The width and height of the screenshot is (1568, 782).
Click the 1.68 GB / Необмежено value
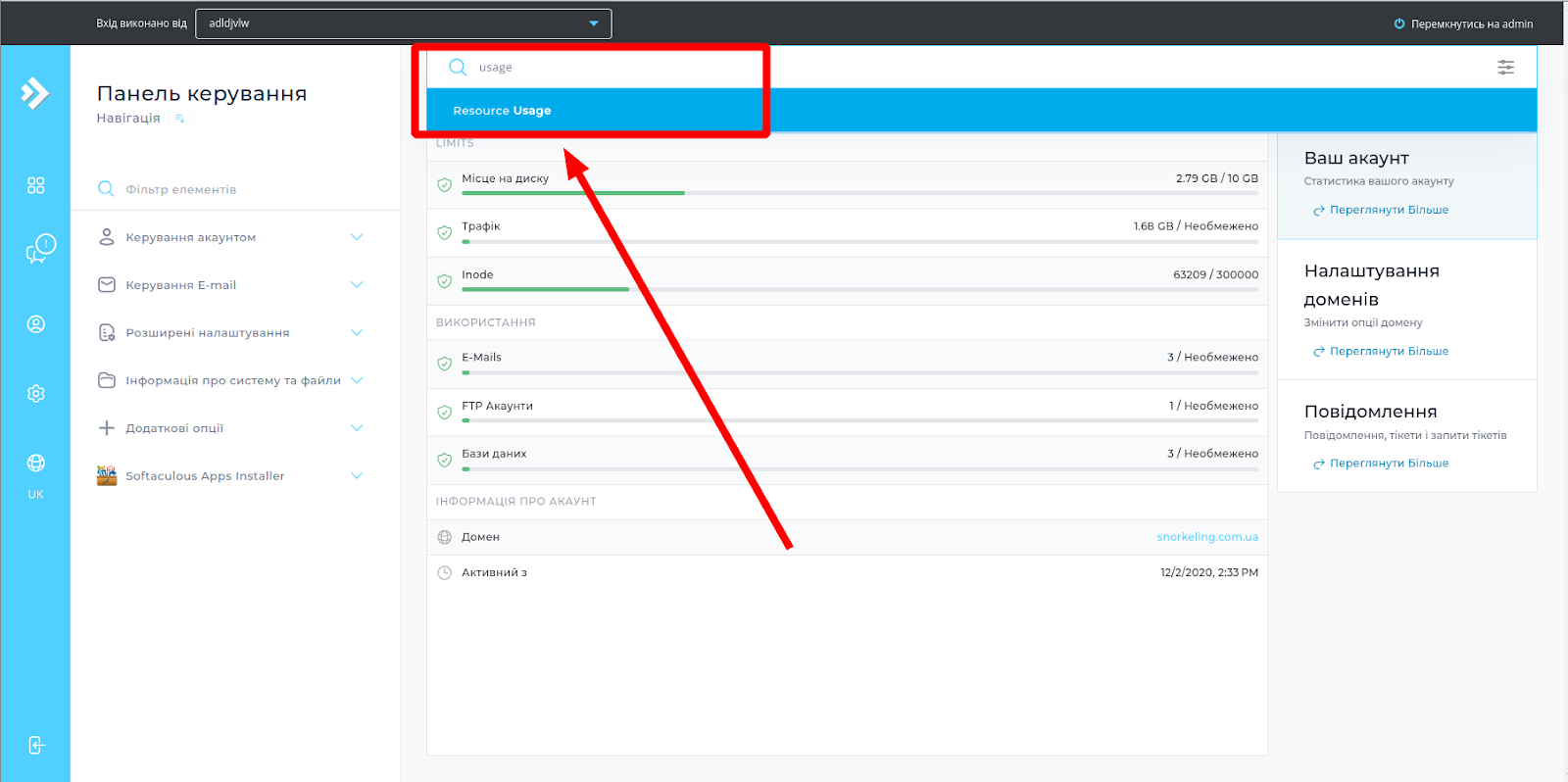click(1197, 226)
